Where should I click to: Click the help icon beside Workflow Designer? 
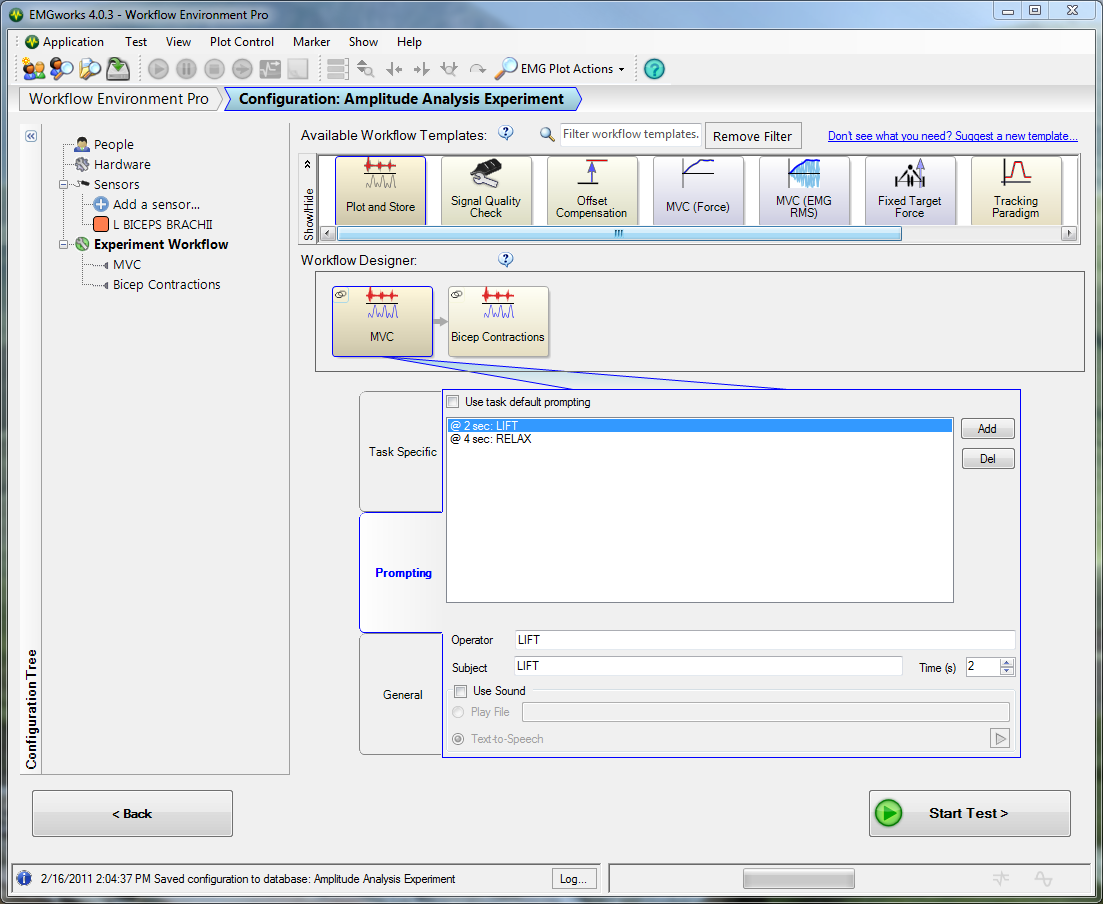coord(506,260)
